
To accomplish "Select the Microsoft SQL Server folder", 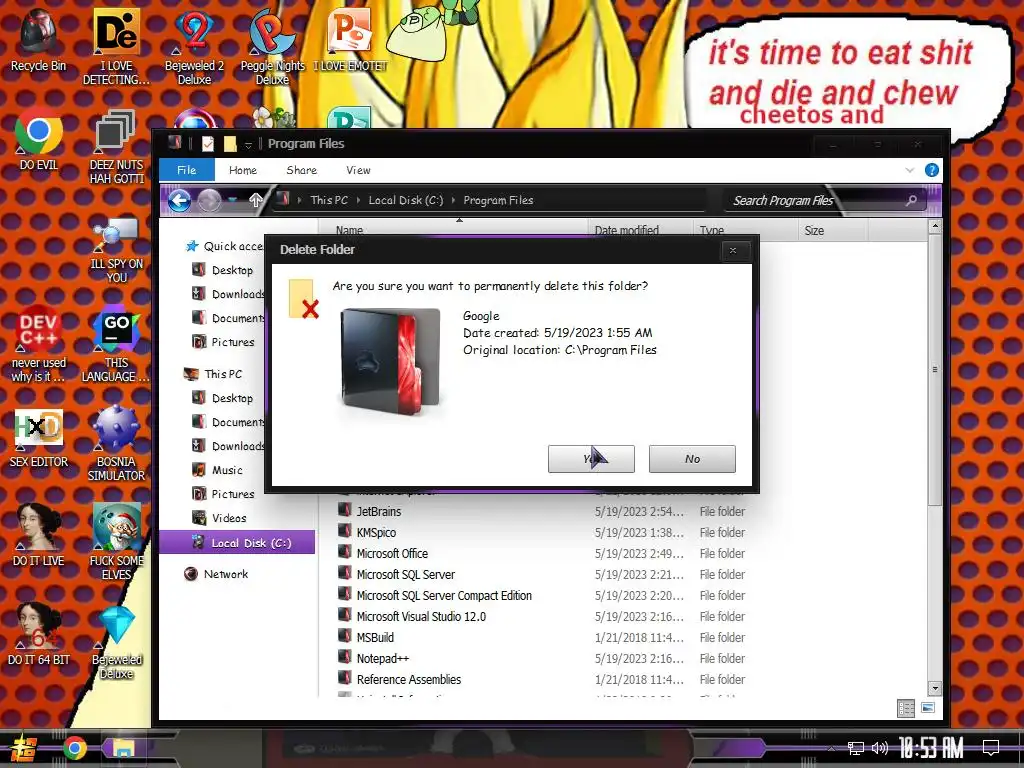I will (x=542, y=574).
